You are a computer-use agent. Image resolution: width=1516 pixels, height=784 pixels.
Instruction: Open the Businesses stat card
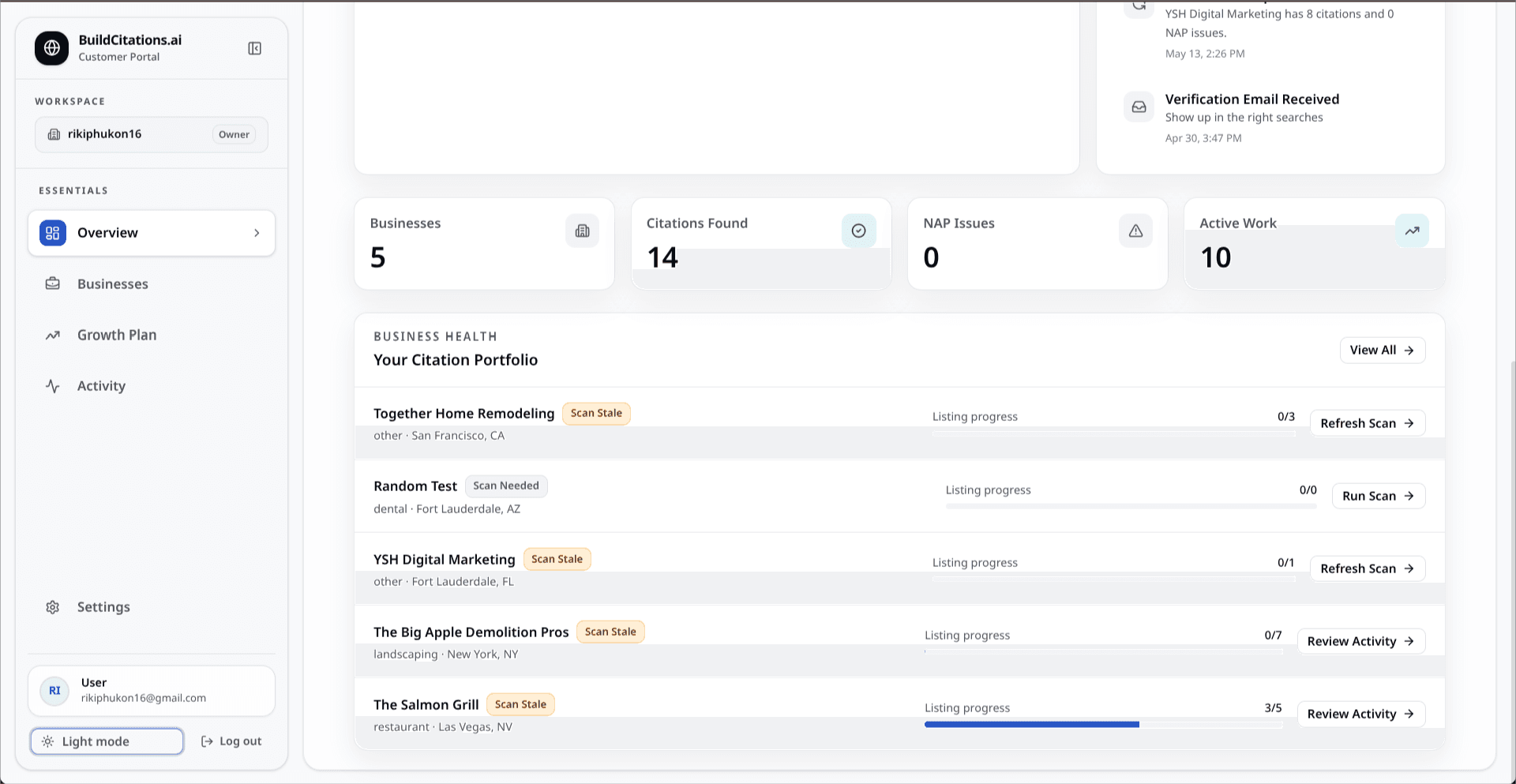pos(484,243)
